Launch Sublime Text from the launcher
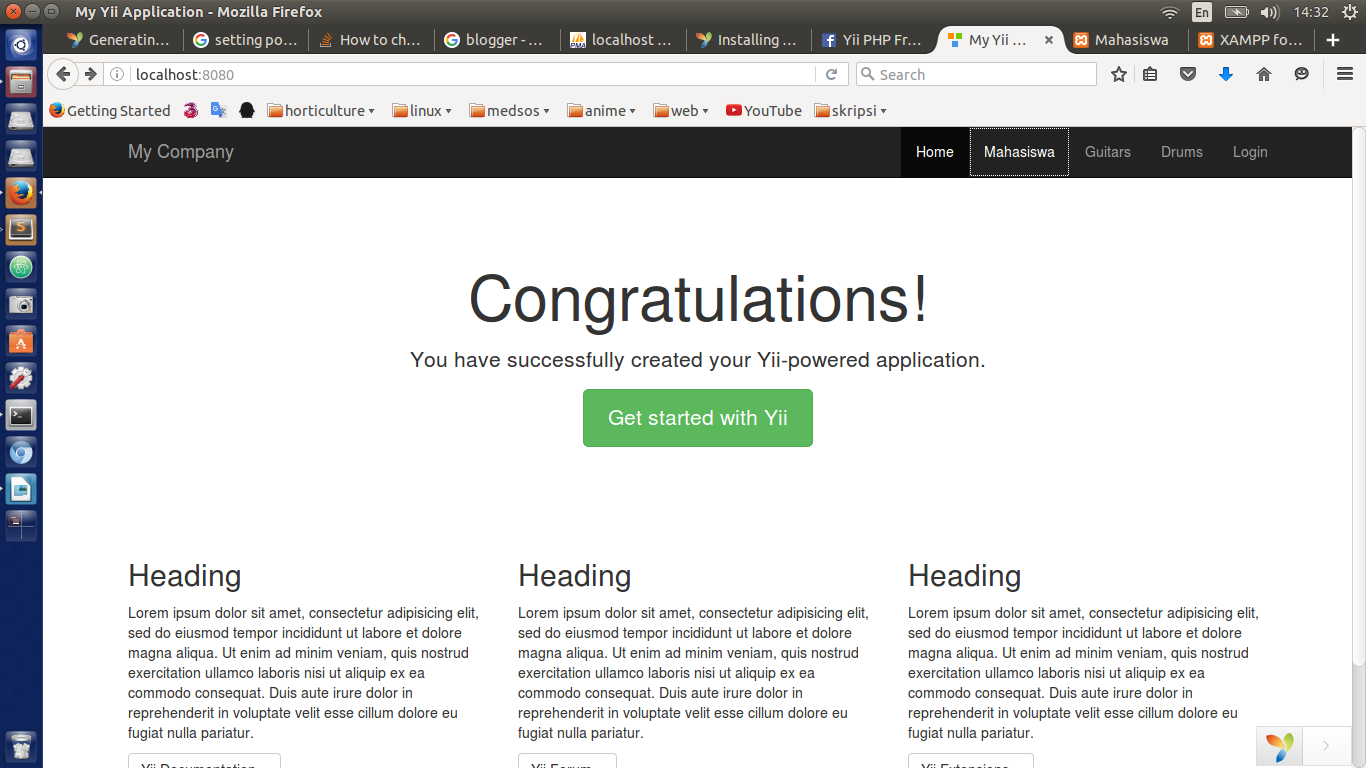This screenshot has height=768, width=1366. click(21, 229)
